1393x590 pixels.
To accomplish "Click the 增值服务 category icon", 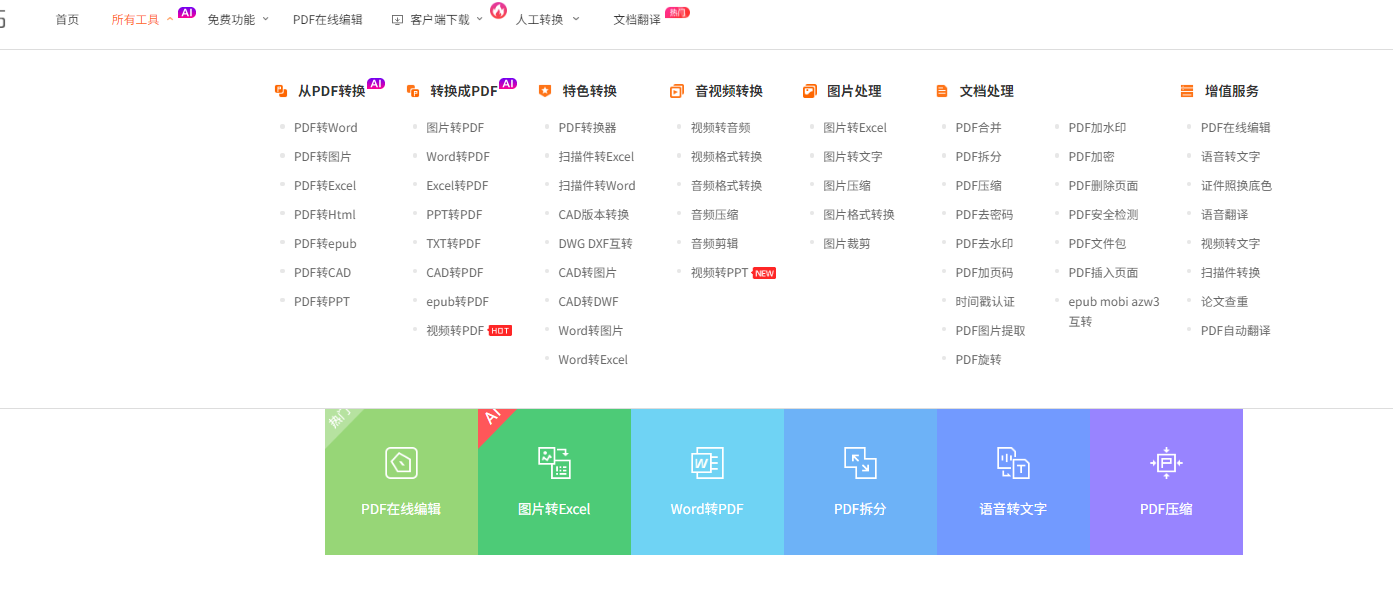I will click(x=1187, y=91).
